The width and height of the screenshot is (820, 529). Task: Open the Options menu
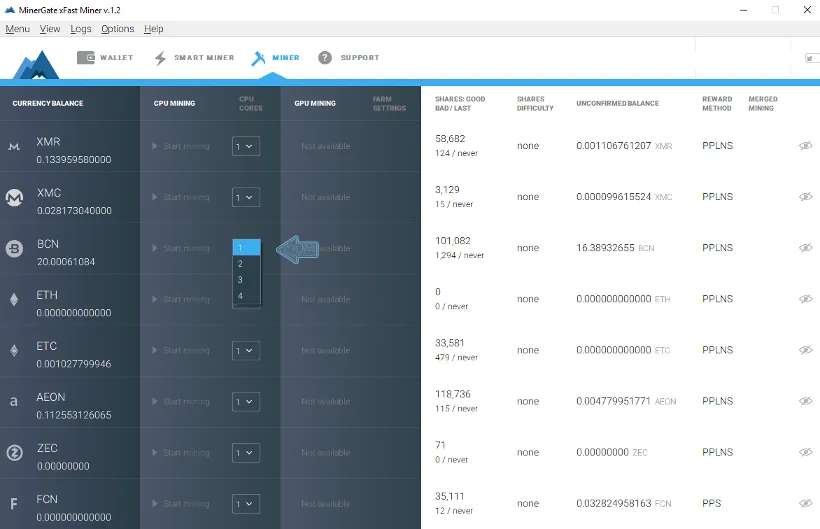118,29
